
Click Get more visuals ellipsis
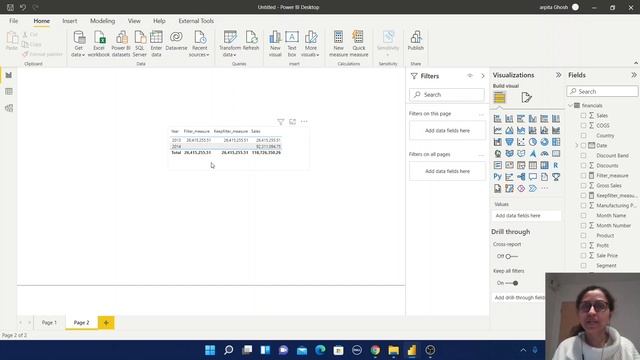(x=544, y=189)
